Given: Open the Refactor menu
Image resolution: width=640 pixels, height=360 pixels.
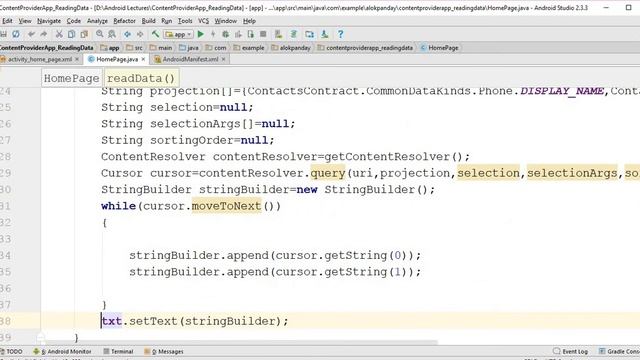Looking at the screenshot, I should (x=124, y=21).
